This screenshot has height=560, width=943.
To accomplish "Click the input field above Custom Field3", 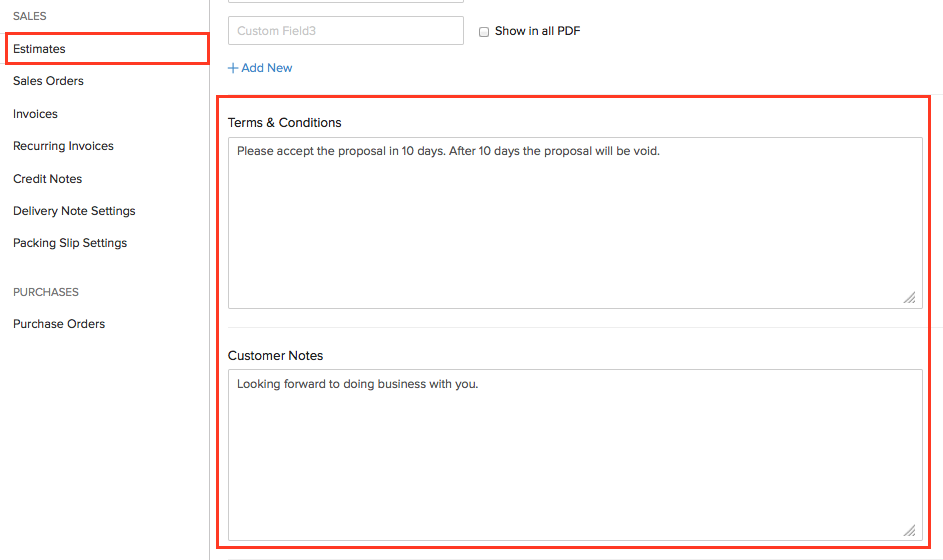I will 345,2.
